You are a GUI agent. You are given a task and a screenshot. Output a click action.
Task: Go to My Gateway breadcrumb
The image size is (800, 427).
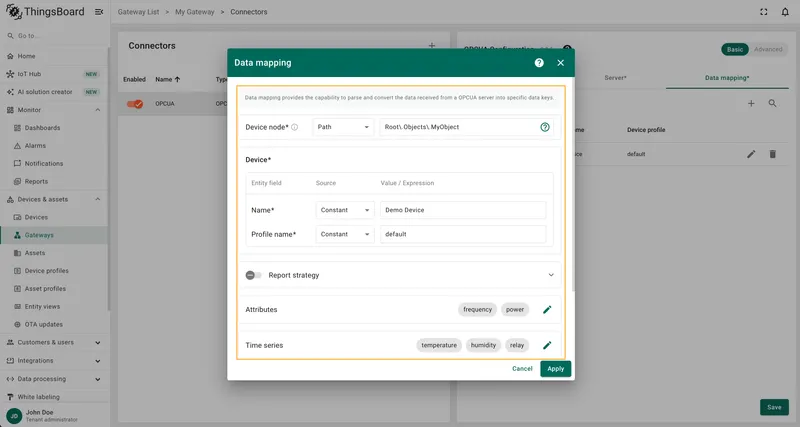[195, 12]
